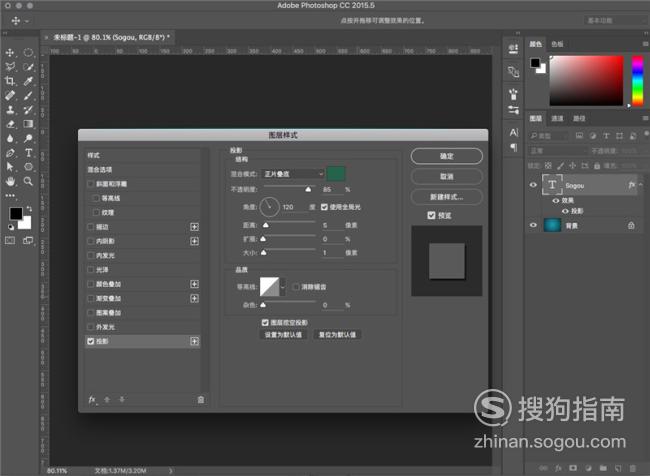Open the 等高线 contour picker arrow
The width and height of the screenshot is (650, 476).
coord(283,287)
